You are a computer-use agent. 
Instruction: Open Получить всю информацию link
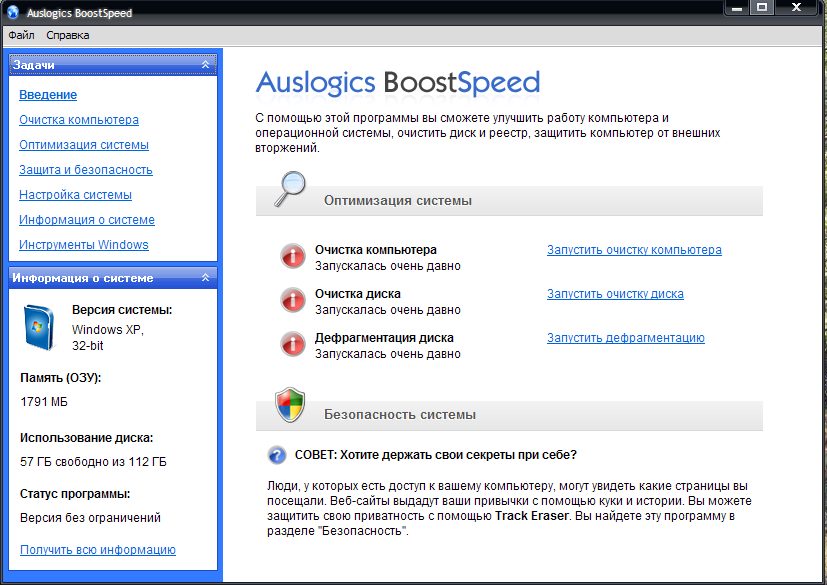point(98,550)
